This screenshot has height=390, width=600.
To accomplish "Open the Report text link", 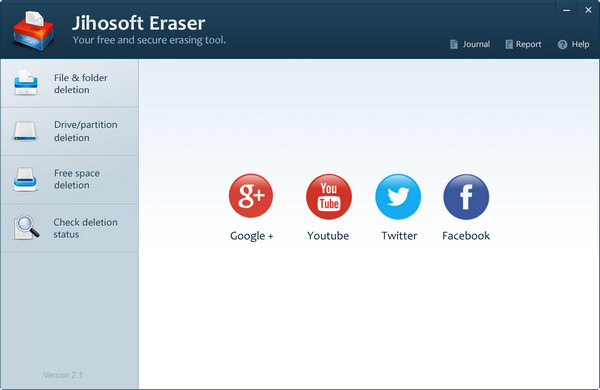I will point(528,44).
